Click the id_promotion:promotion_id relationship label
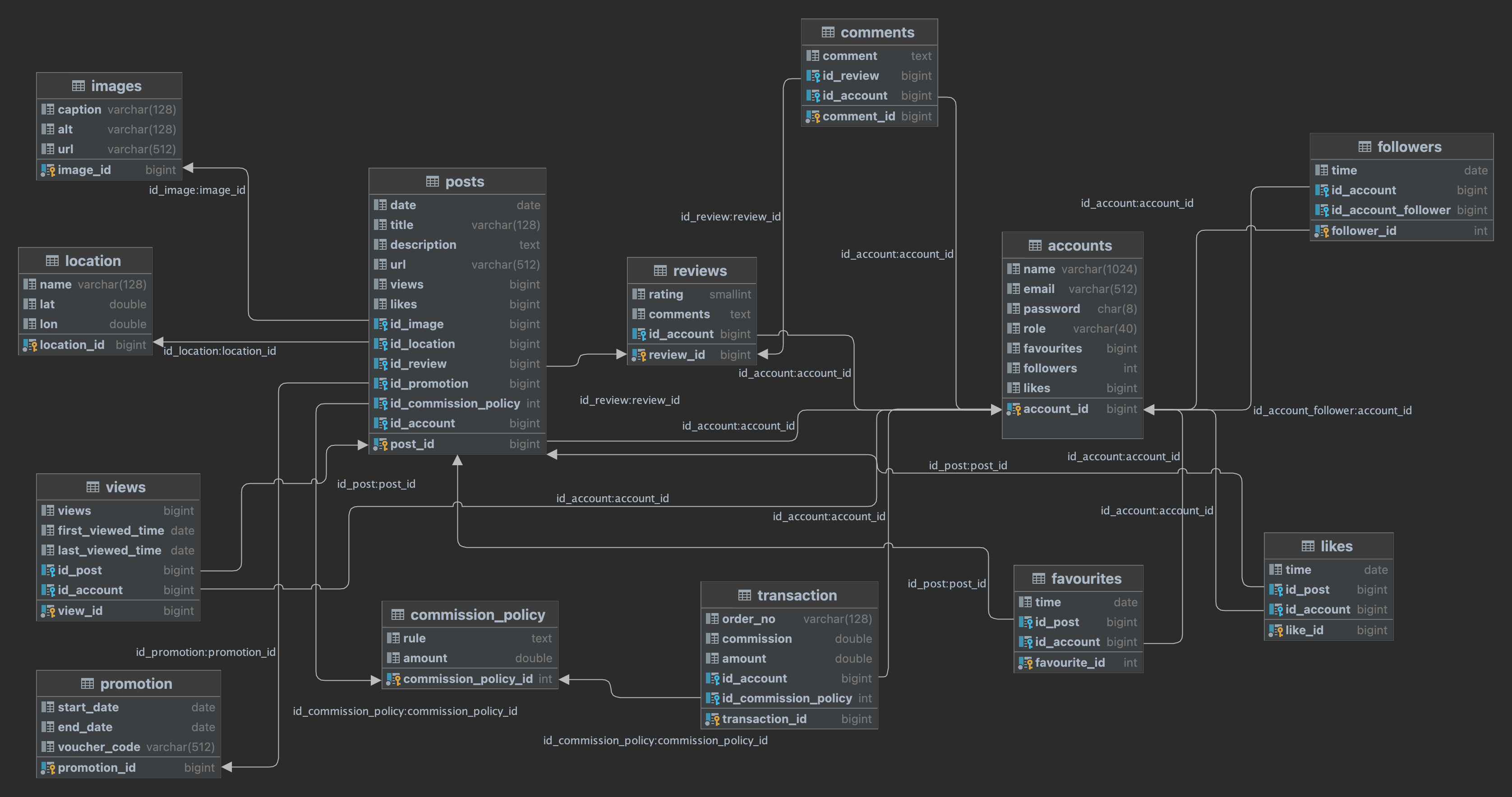The width and height of the screenshot is (1512, 797). tap(205, 652)
